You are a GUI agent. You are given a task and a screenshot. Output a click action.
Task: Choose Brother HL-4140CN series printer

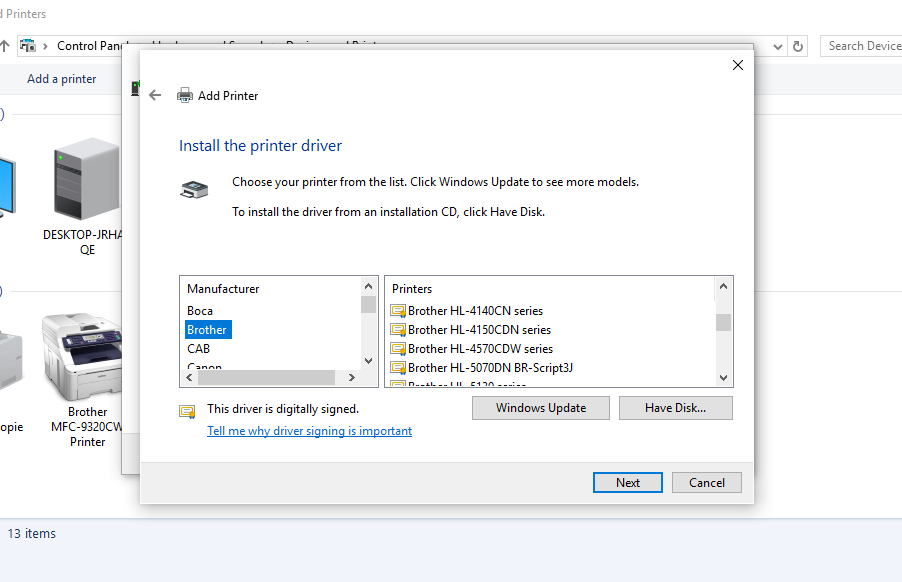pos(475,311)
